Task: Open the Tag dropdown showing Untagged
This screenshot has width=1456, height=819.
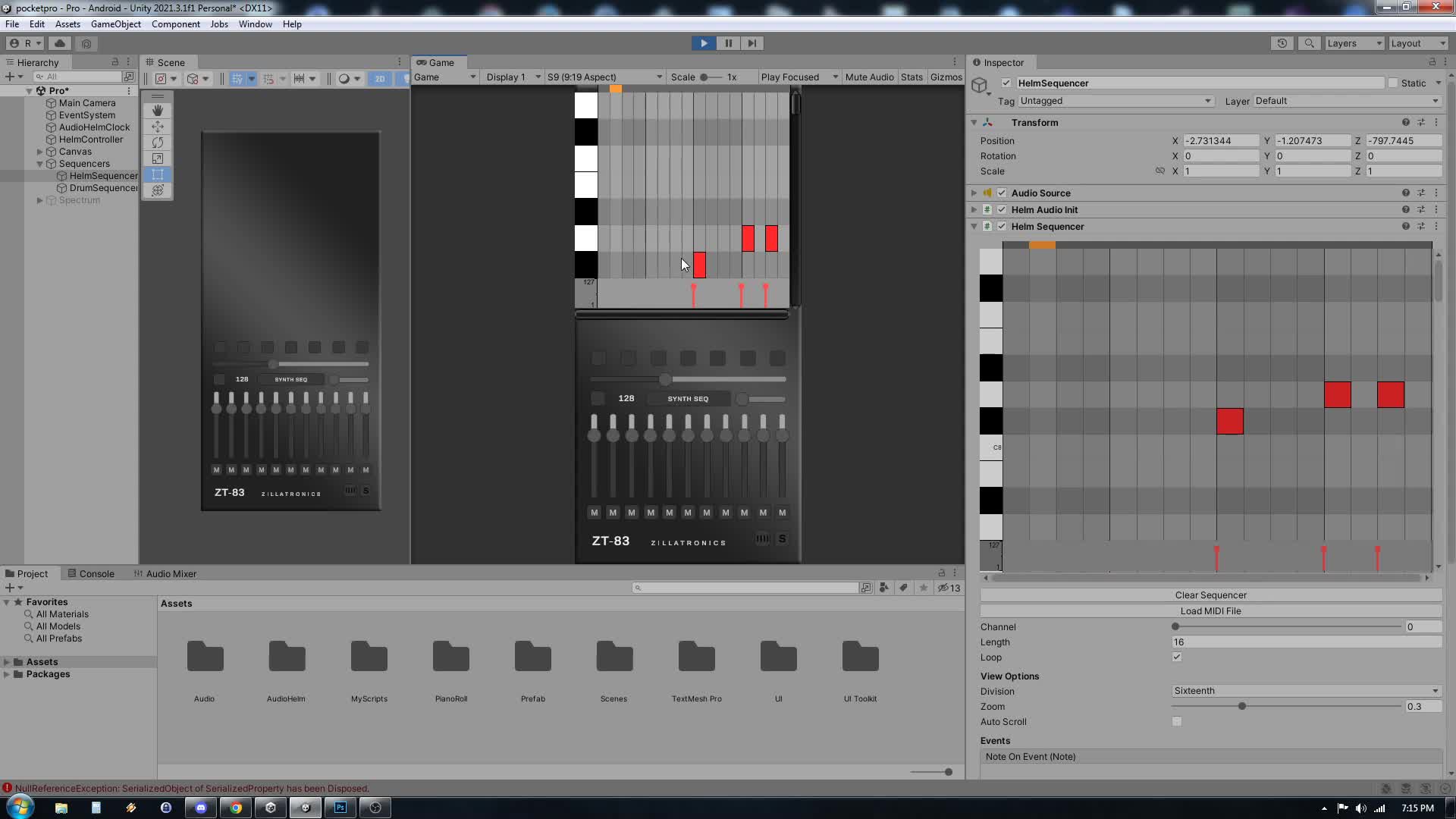Action: (1115, 101)
